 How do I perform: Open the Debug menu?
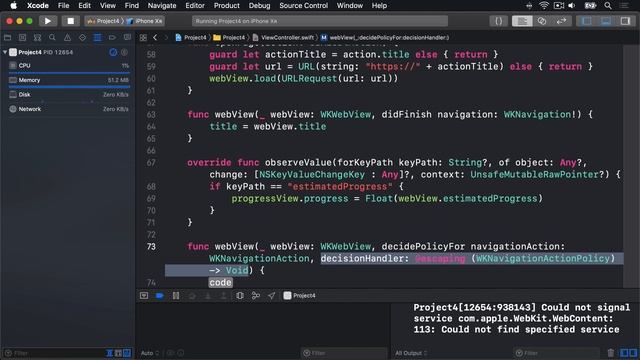259,6
